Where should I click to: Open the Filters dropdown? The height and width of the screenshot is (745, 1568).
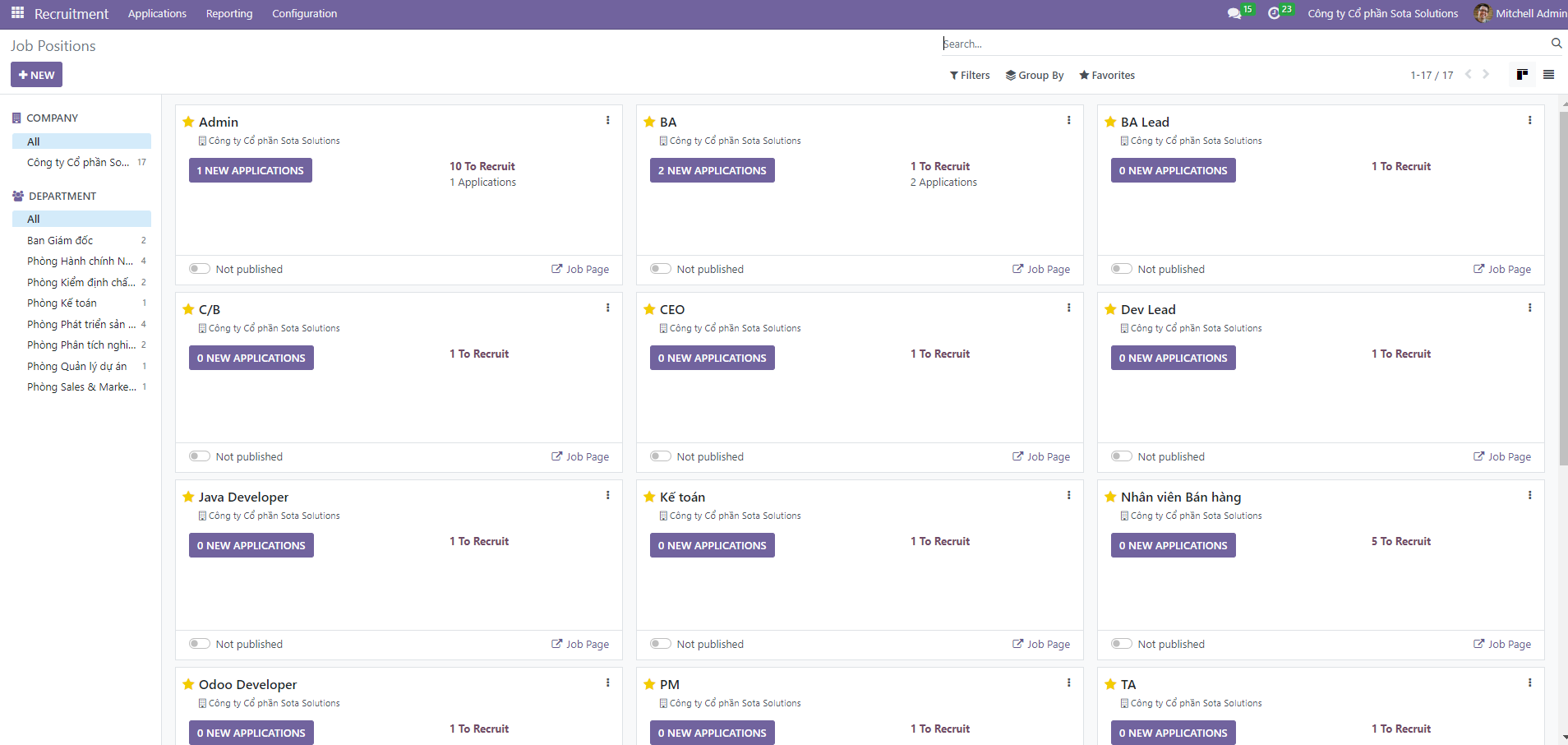click(x=970, y=75)
